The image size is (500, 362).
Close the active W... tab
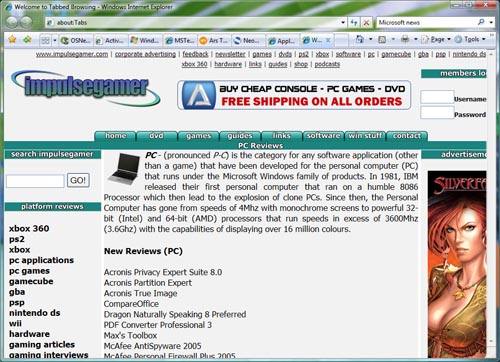click(x=328, y=40)
